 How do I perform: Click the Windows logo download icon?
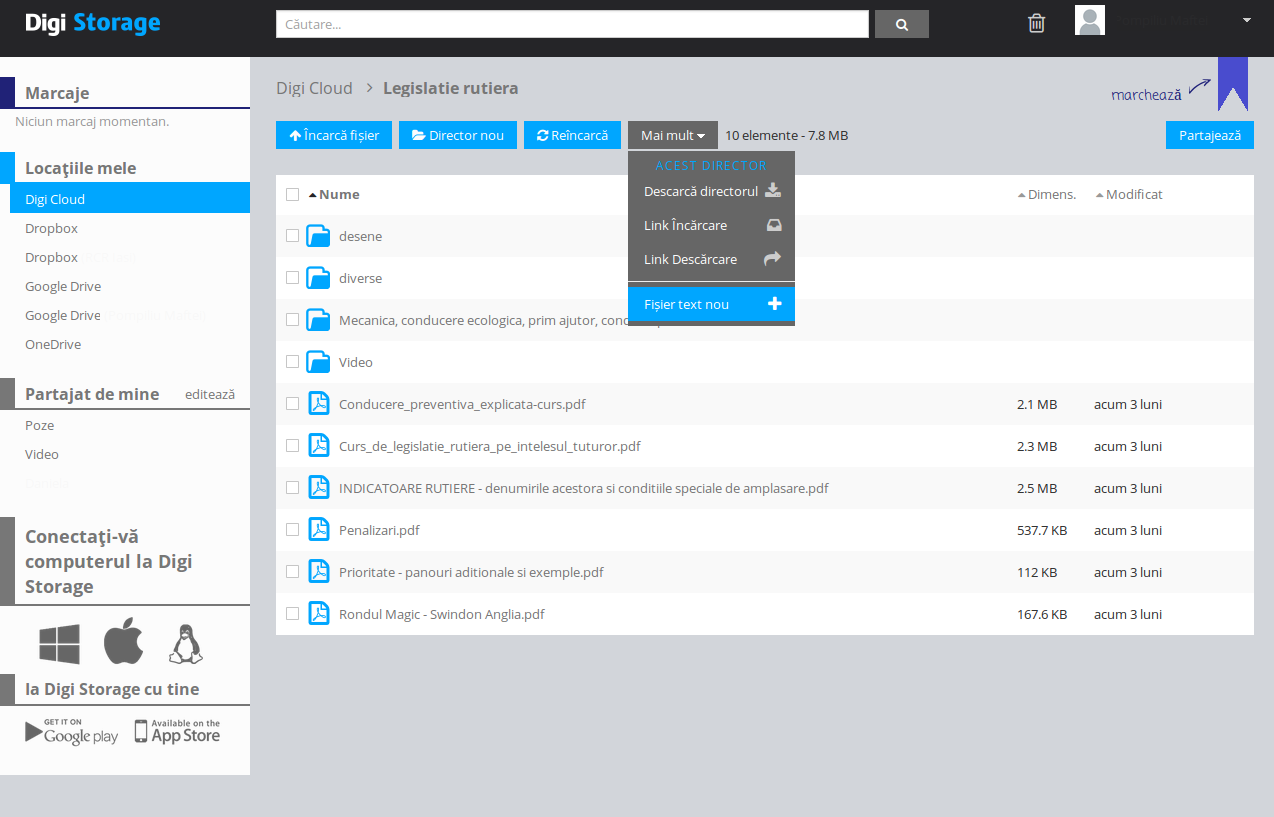tap(60, 644)
